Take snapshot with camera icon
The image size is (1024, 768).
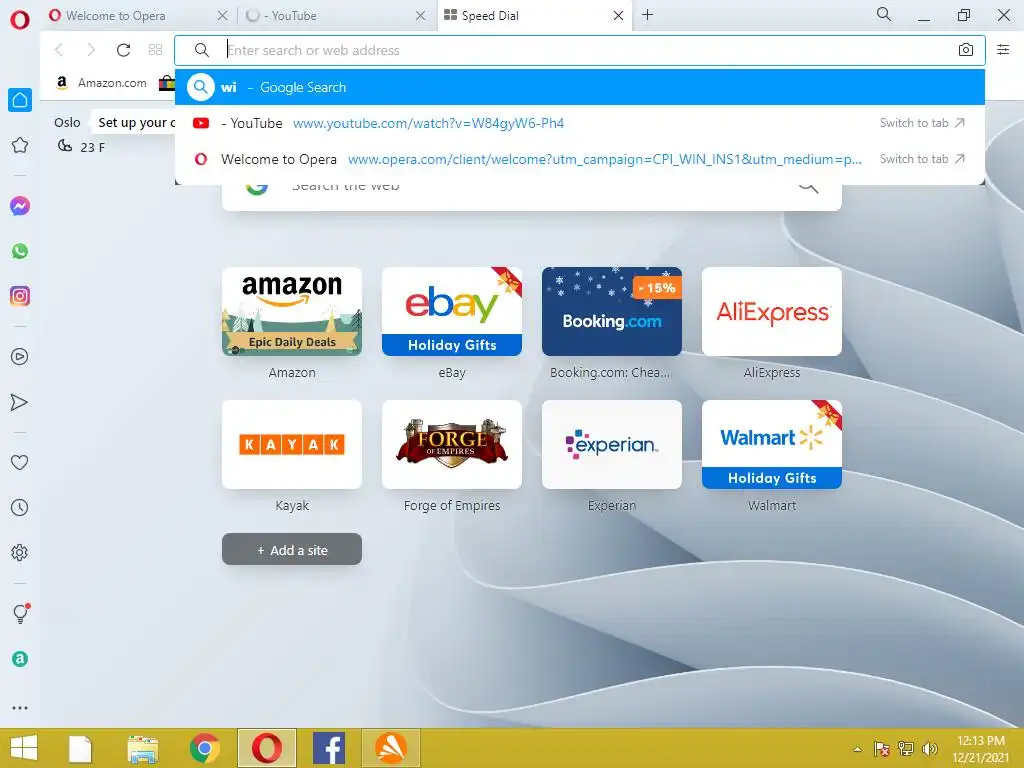(x=966, y=50)
